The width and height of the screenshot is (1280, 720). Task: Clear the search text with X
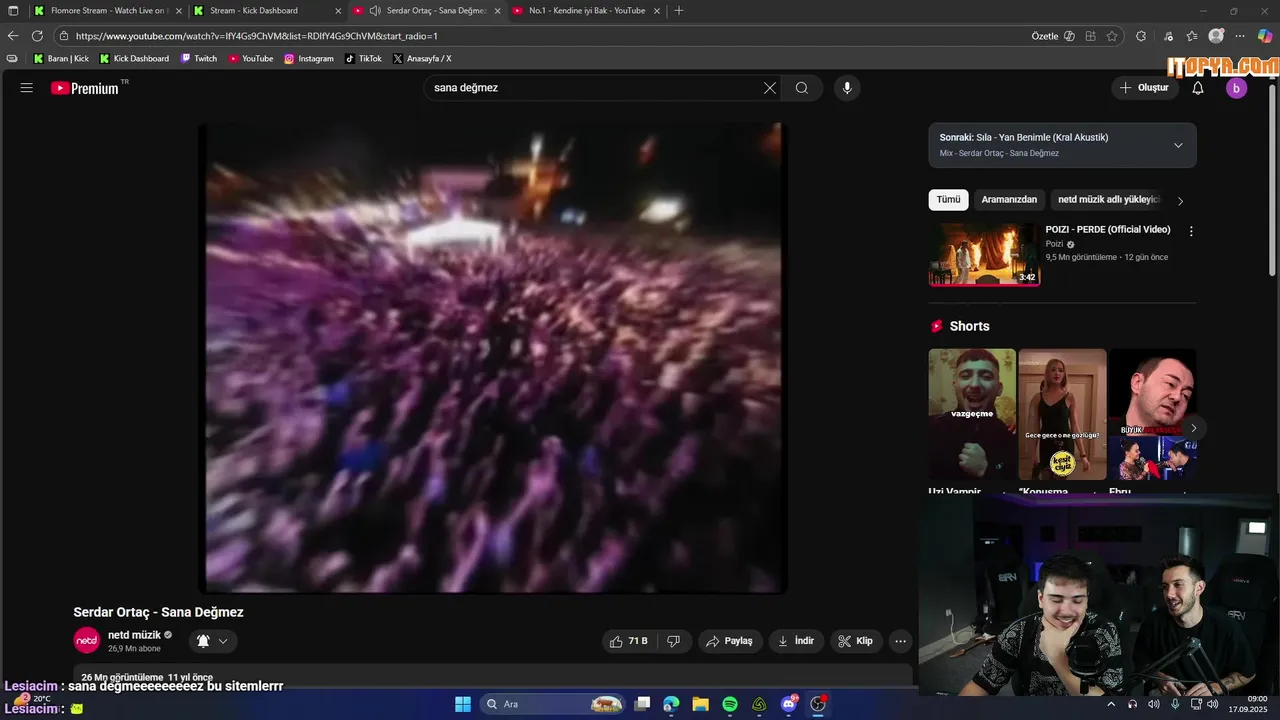tap(770, 88)
